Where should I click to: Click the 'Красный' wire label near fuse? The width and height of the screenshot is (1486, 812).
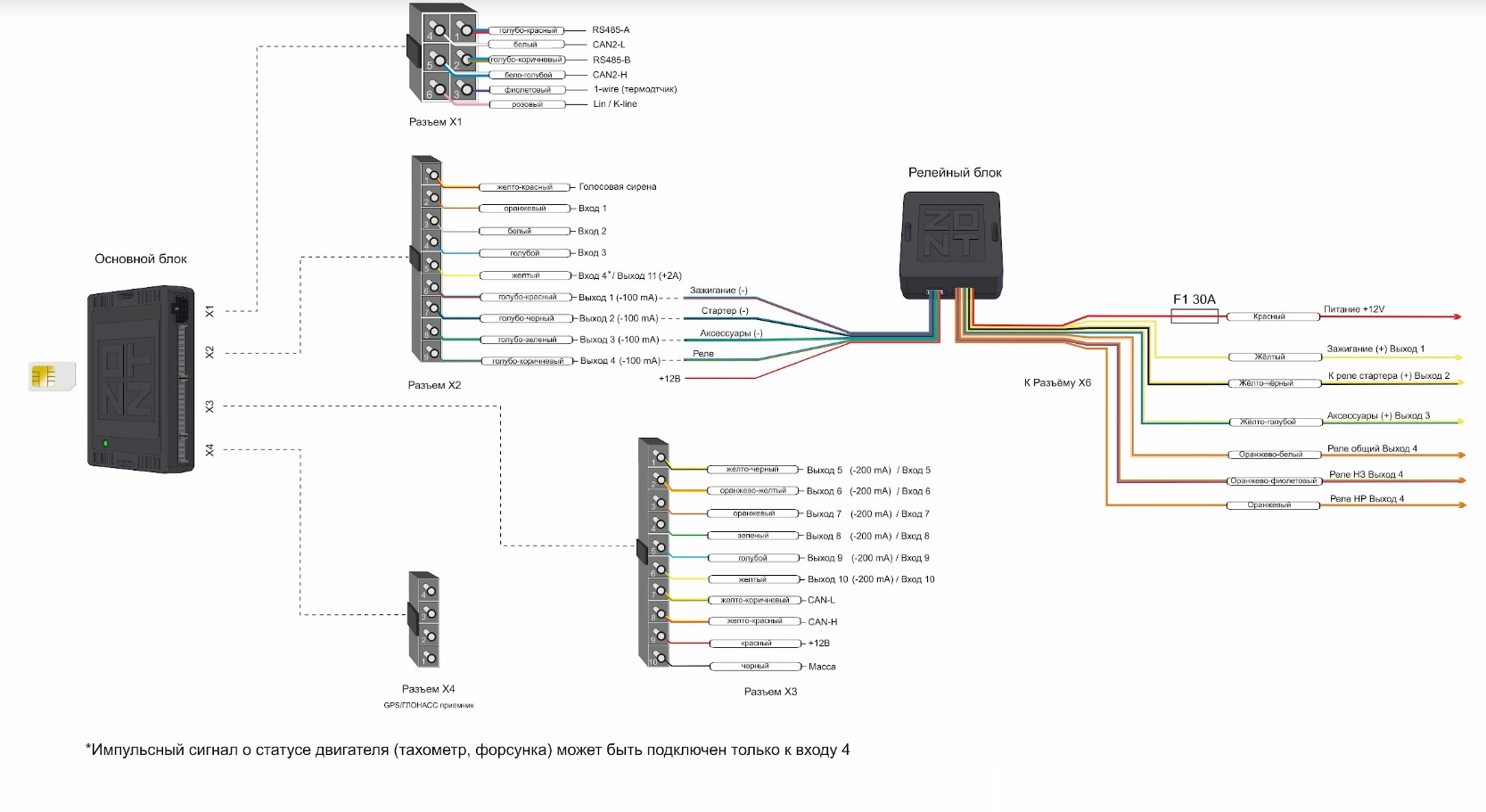pos(1268,316)
